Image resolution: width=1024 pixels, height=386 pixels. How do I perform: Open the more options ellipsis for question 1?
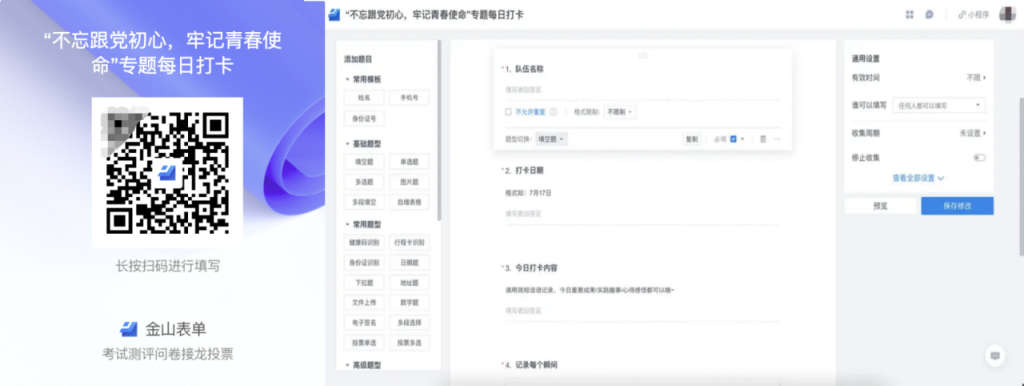(x=777, y=139)
